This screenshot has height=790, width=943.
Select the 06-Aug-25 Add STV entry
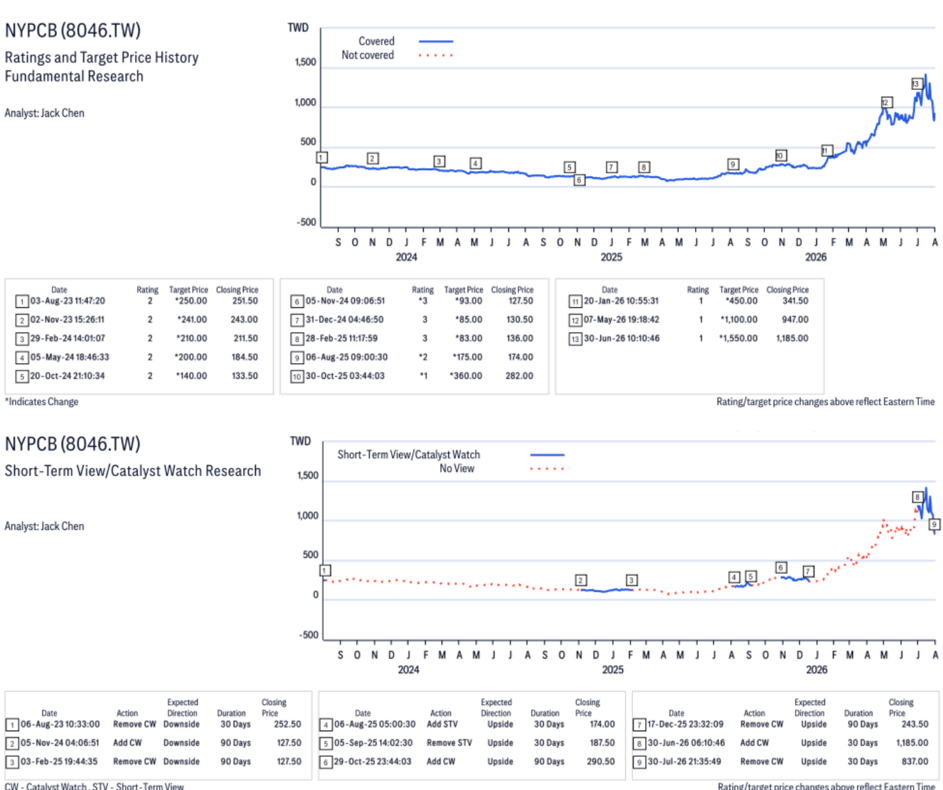pyautogui.click(x=470, y=724)
